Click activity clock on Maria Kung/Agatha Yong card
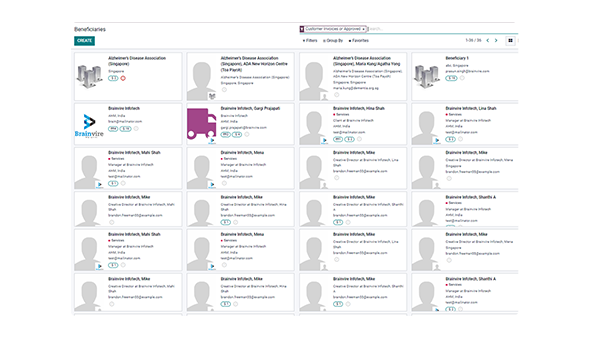Screen dimensions: 590x360 pos(337,95)
